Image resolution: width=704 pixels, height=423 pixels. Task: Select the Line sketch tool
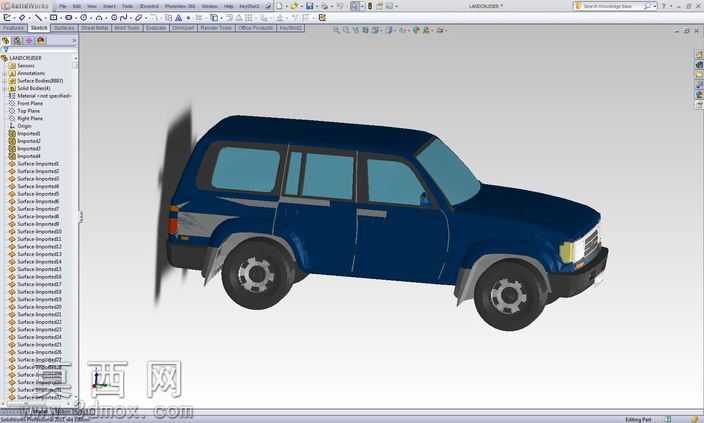pyautogui.click(x=38, y=18)
